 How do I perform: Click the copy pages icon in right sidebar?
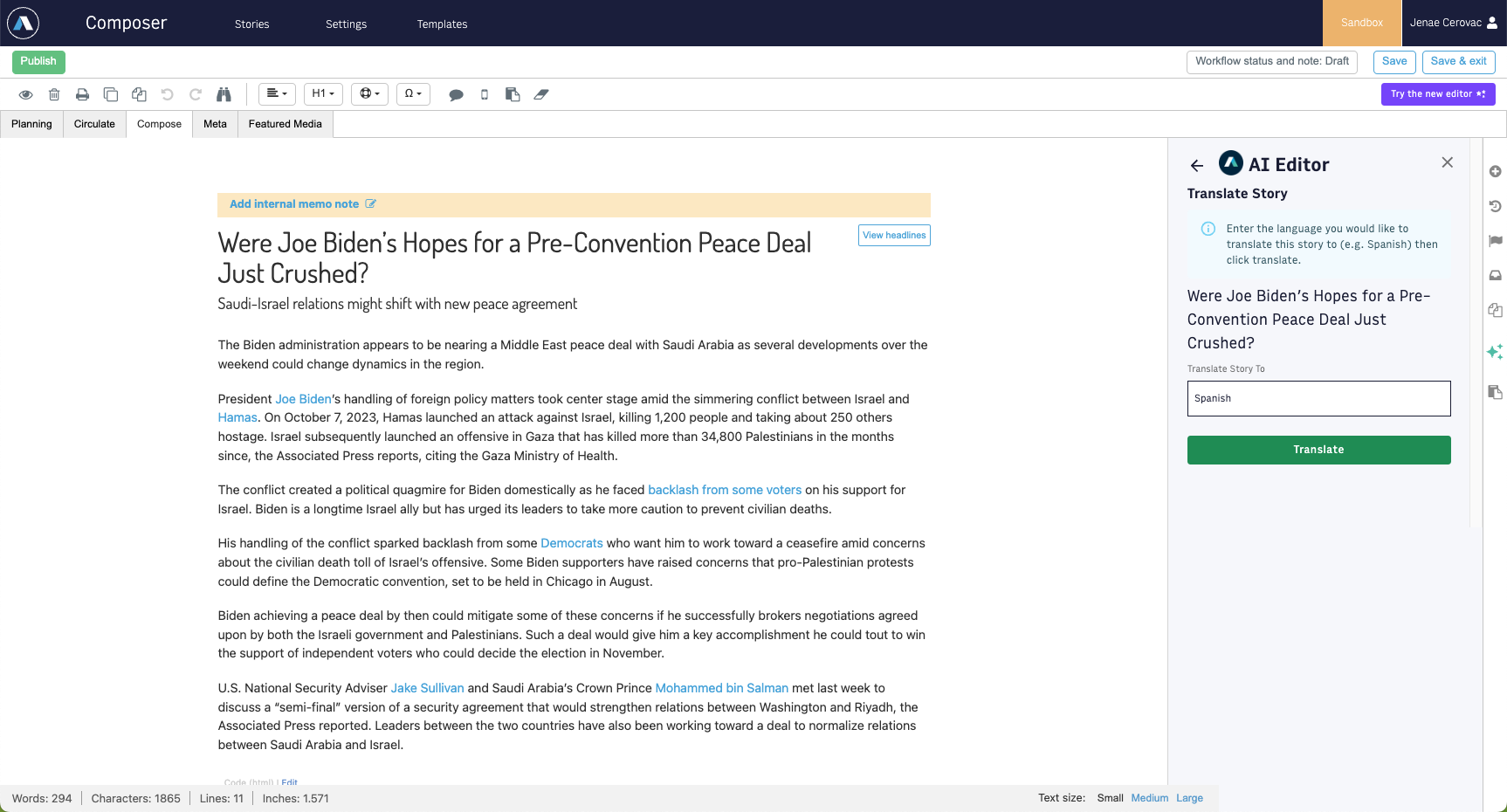1495,310
